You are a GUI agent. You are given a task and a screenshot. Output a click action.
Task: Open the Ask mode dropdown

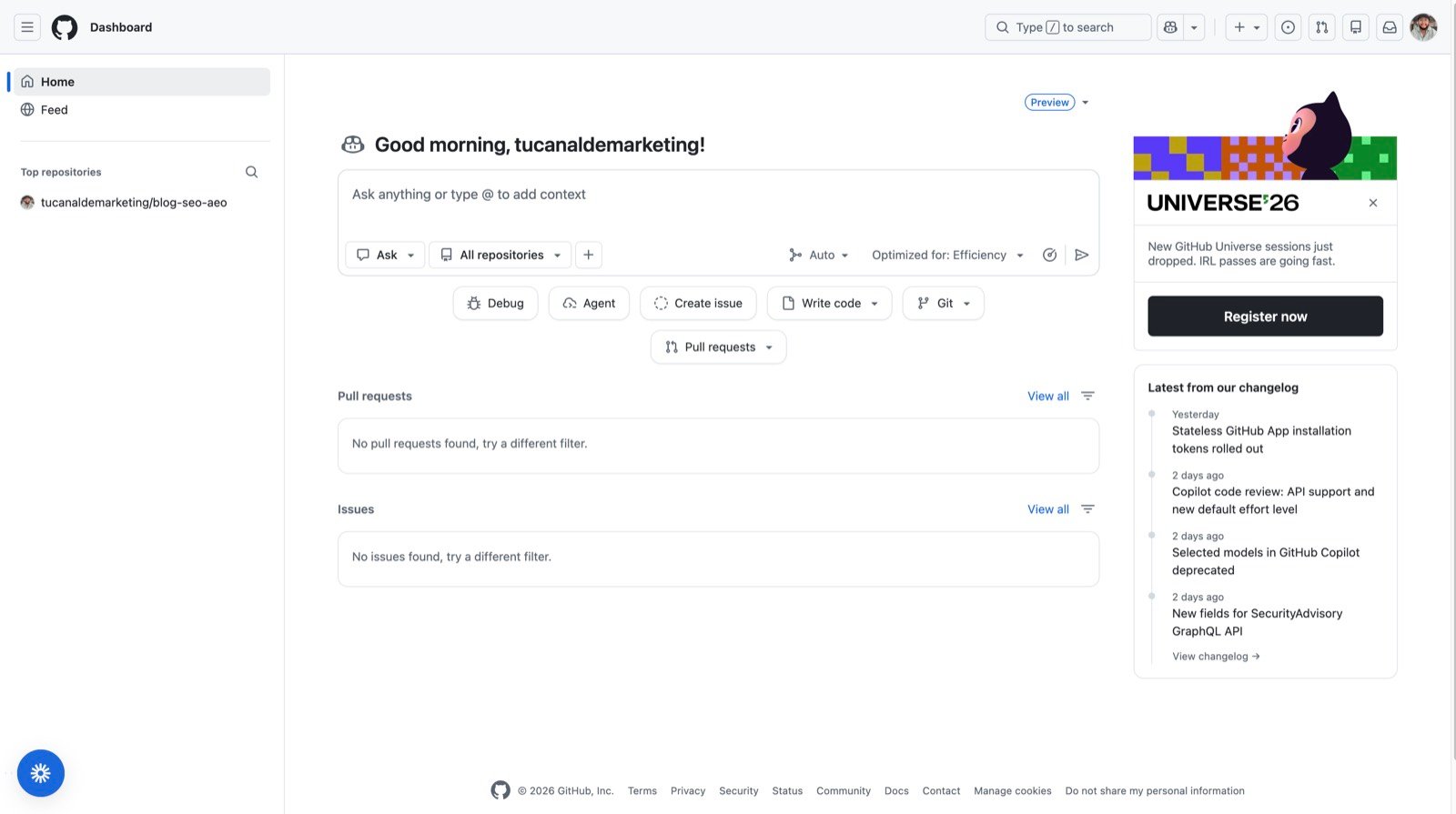[x=385, y=255]
